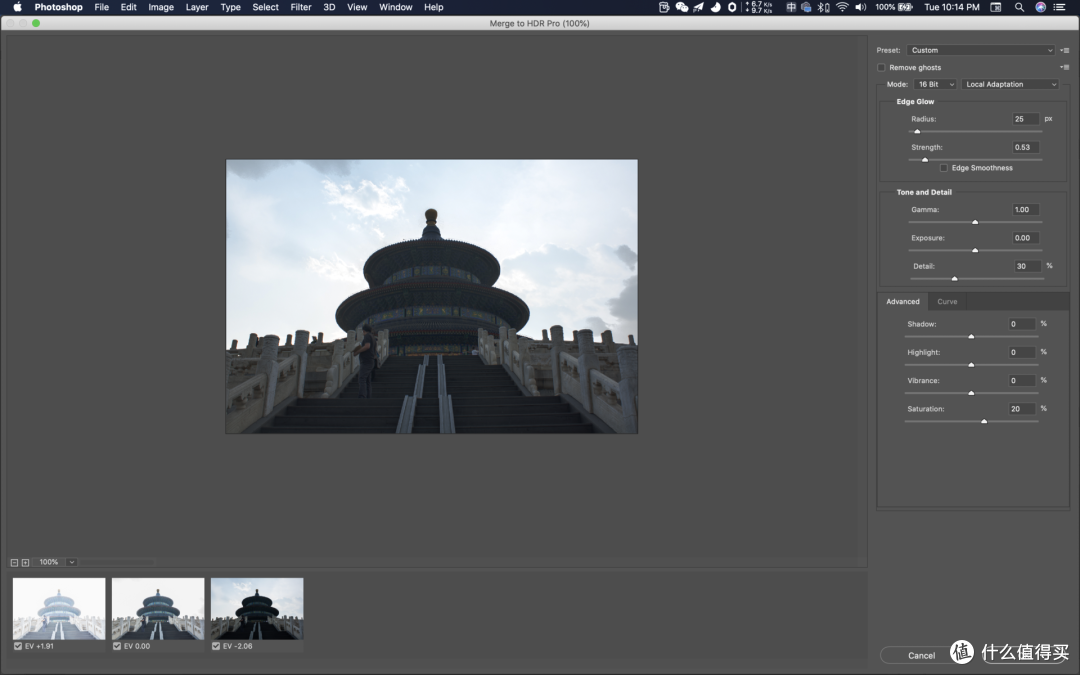Click the Detail percent value field
Viewport: 1080px width, 675px height.
click(1028, 267)
